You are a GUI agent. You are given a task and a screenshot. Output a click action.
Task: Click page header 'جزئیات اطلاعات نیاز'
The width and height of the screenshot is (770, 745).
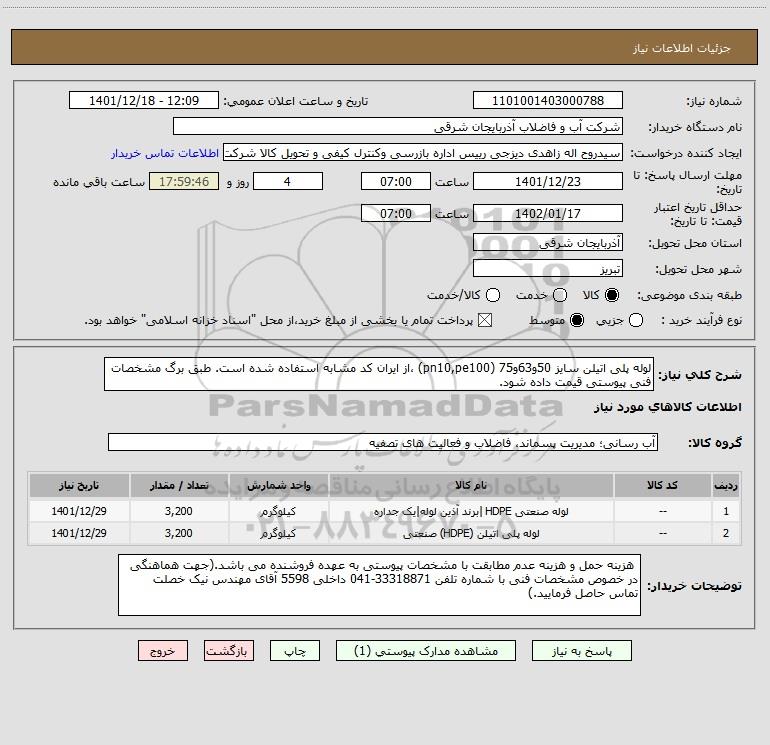(681, 48)
